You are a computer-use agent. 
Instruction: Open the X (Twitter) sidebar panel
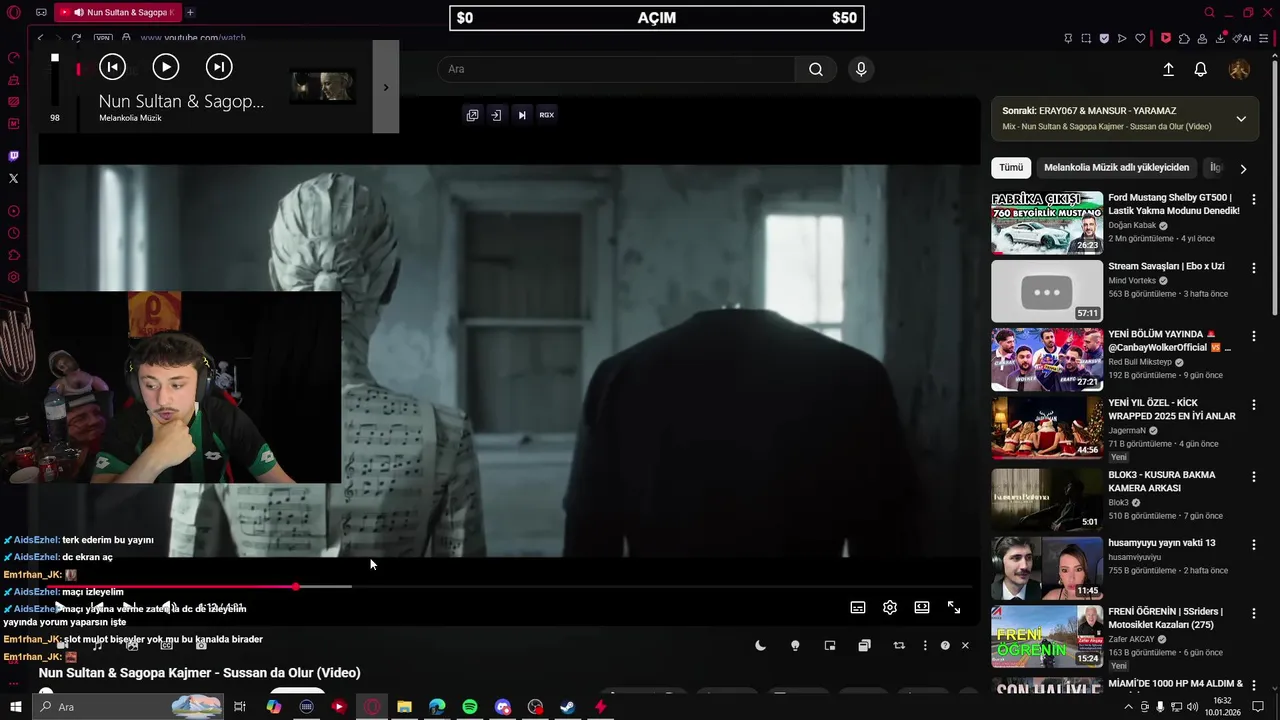(13, 178)
